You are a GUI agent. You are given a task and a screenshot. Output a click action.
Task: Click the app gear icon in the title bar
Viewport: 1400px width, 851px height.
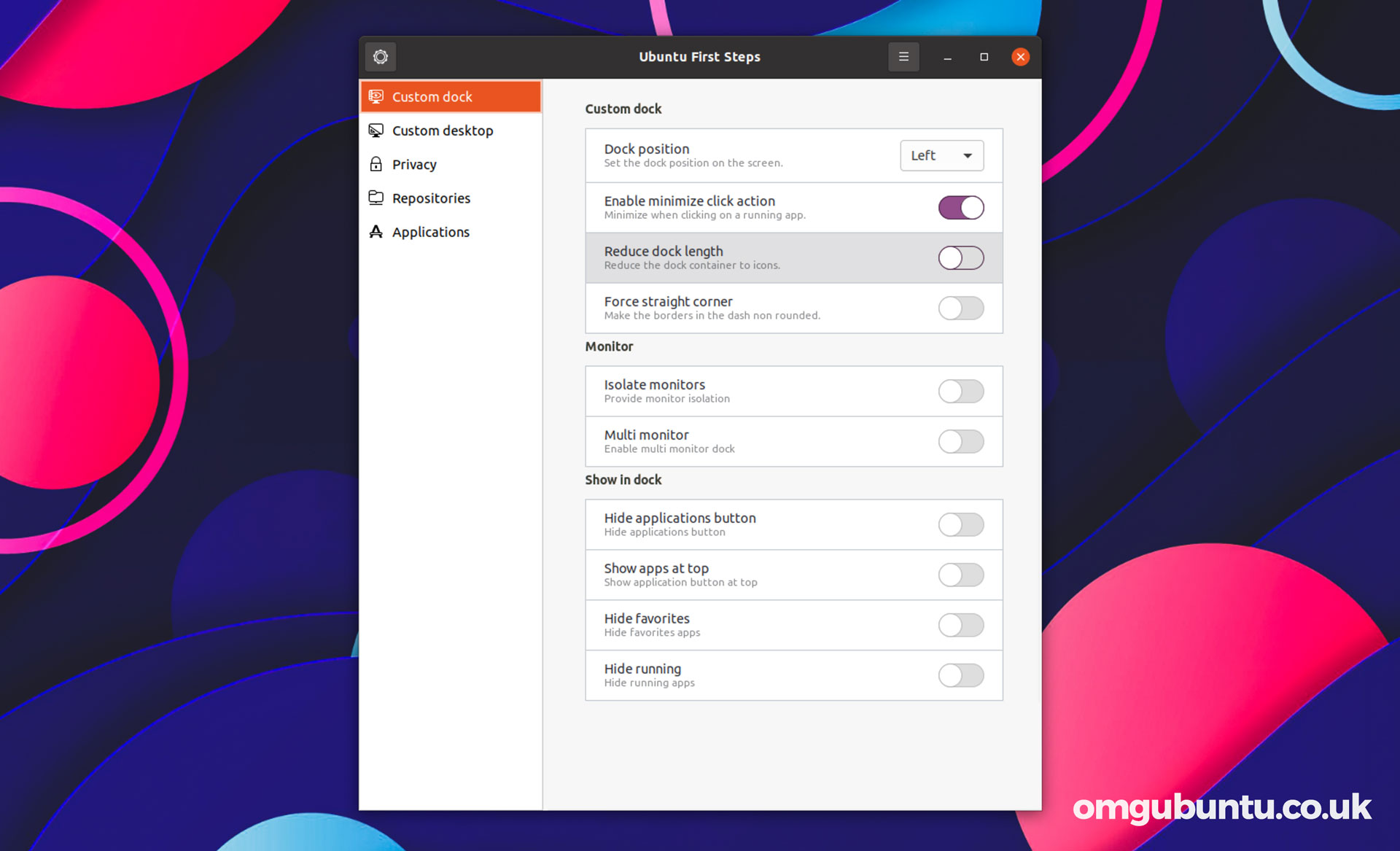381,57
